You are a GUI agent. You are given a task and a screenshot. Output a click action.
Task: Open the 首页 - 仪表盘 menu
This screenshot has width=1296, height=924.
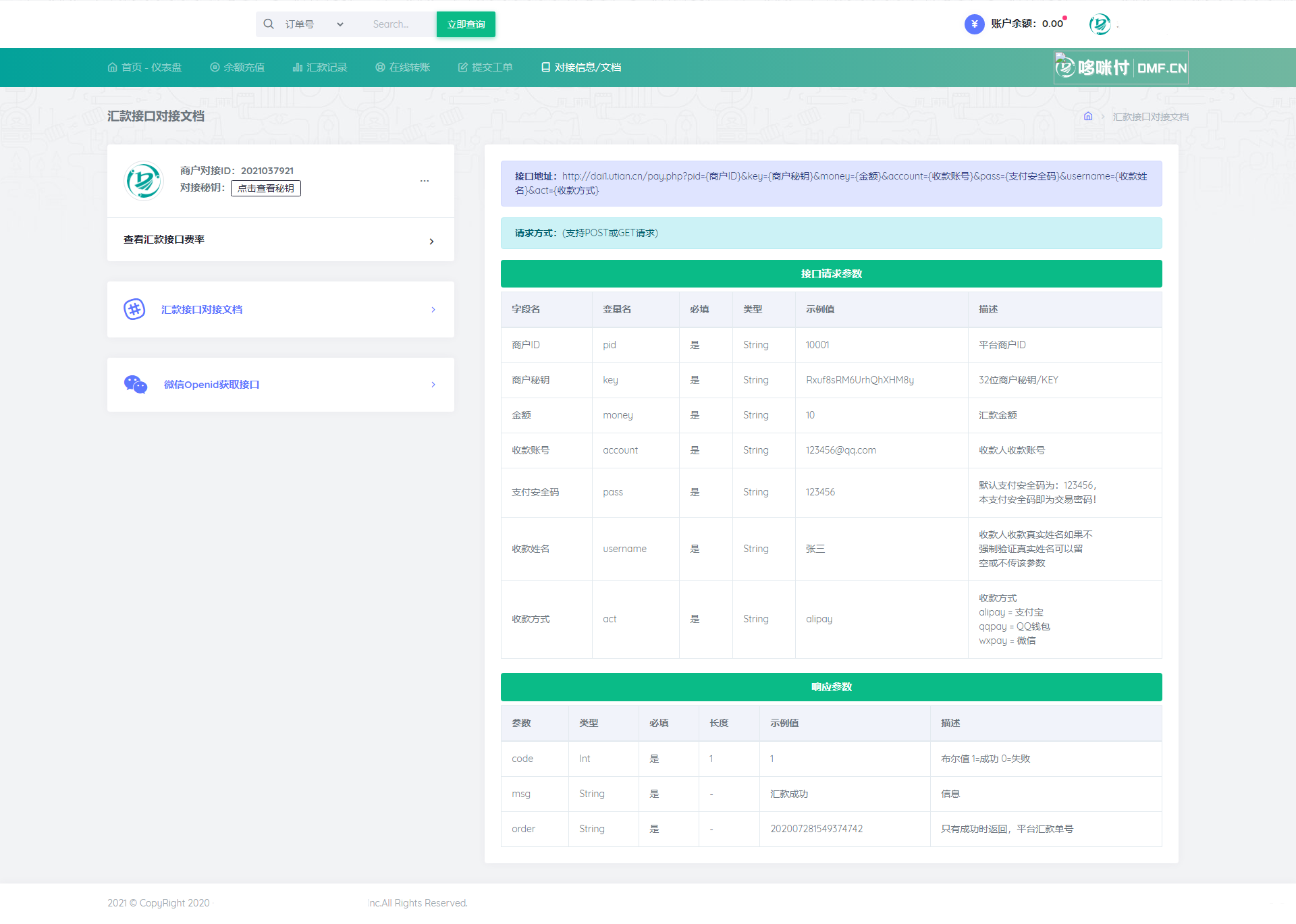(x=144, y=67)
